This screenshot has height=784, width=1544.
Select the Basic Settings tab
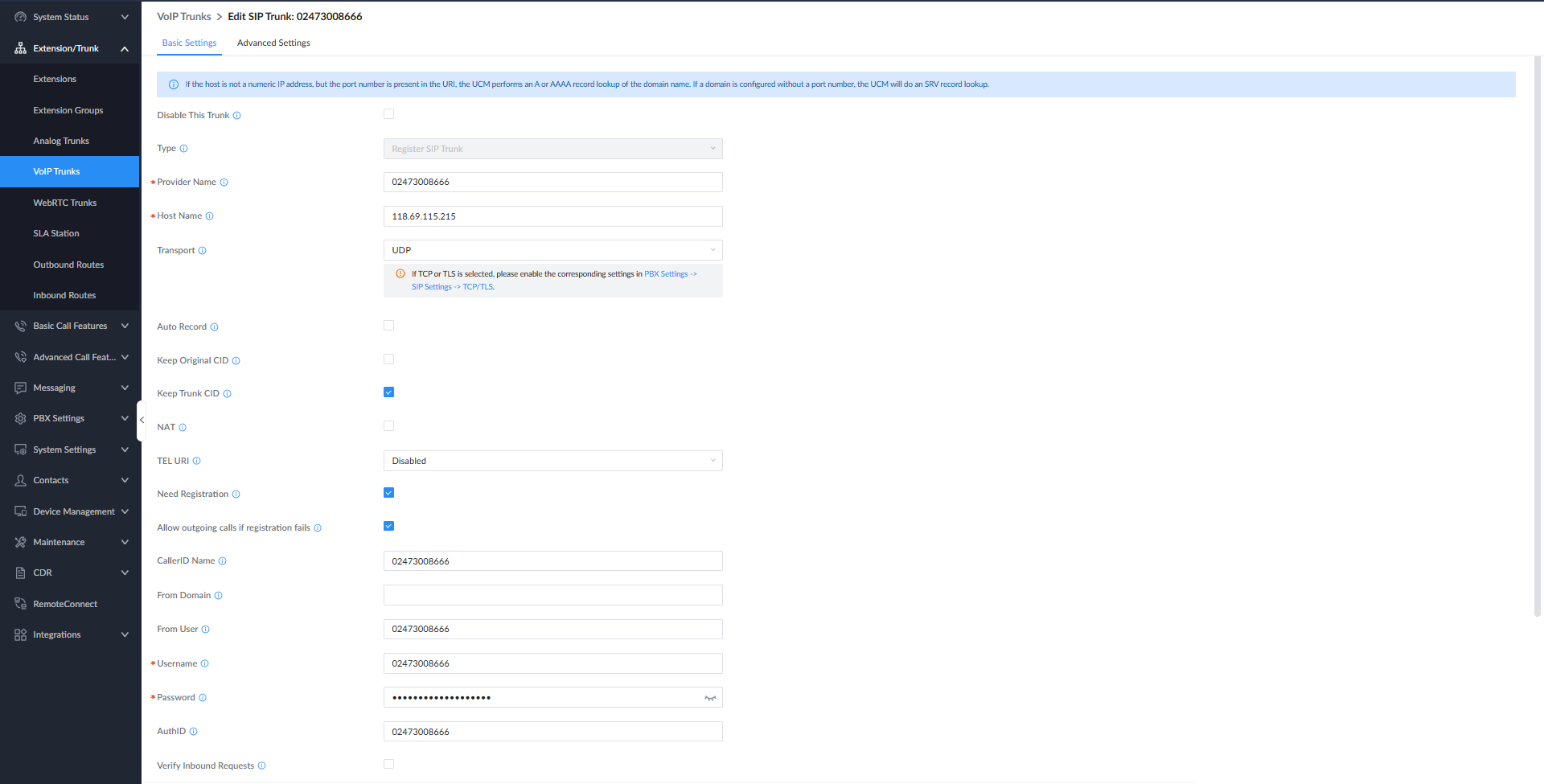point(189,43)
